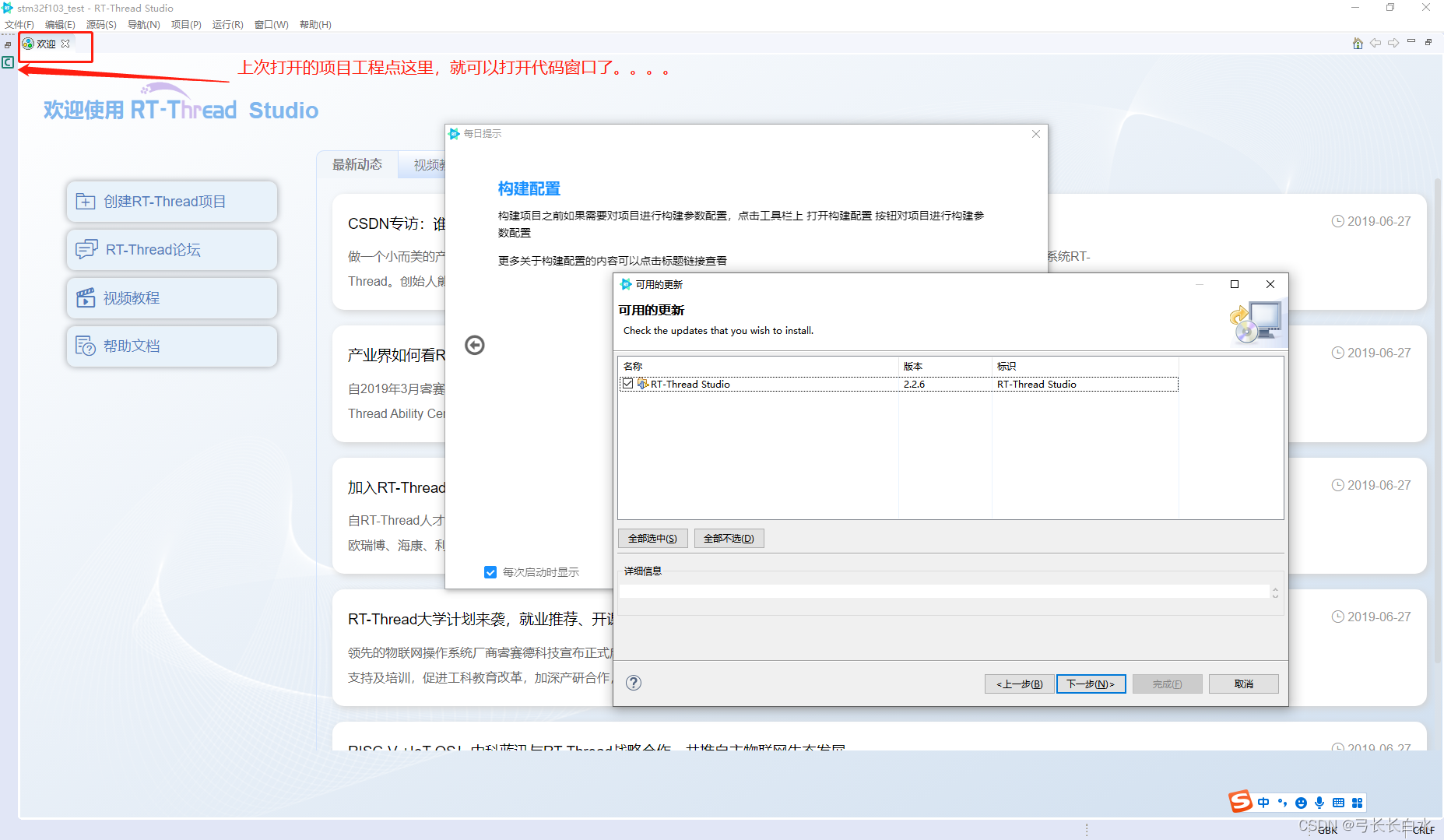1444x840 pixels.
Task: Open soft keyboard icon in IME bar
Action: click(x=1338, y=803)
